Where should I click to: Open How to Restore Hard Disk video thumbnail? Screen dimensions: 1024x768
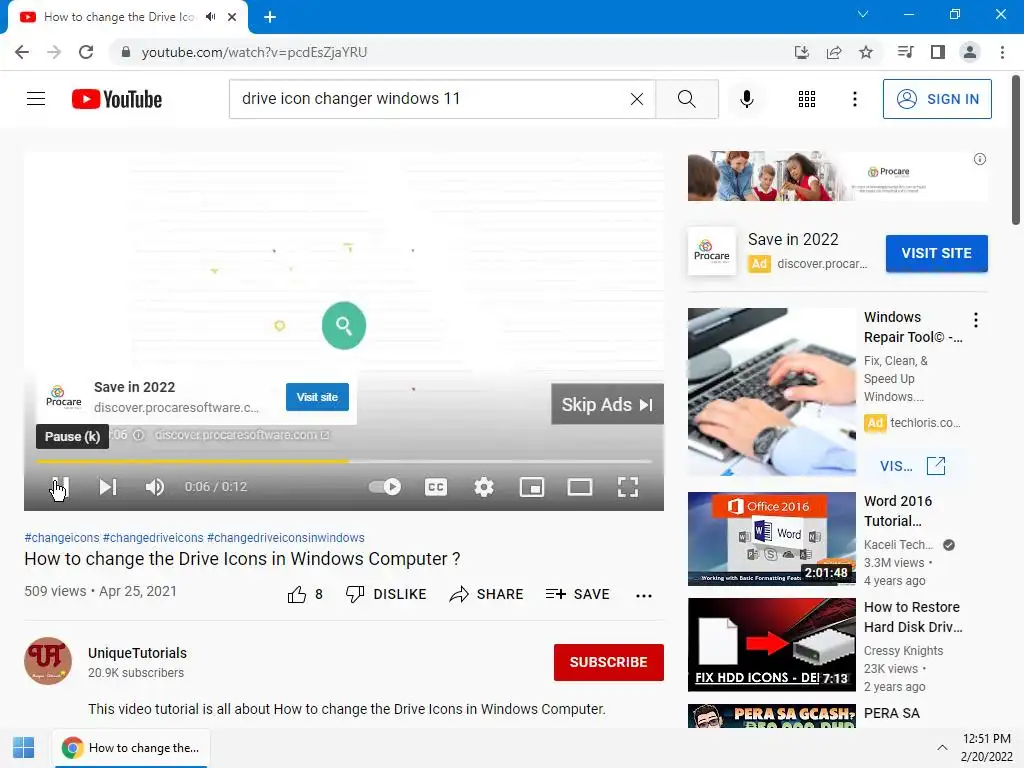click(771, 645)
